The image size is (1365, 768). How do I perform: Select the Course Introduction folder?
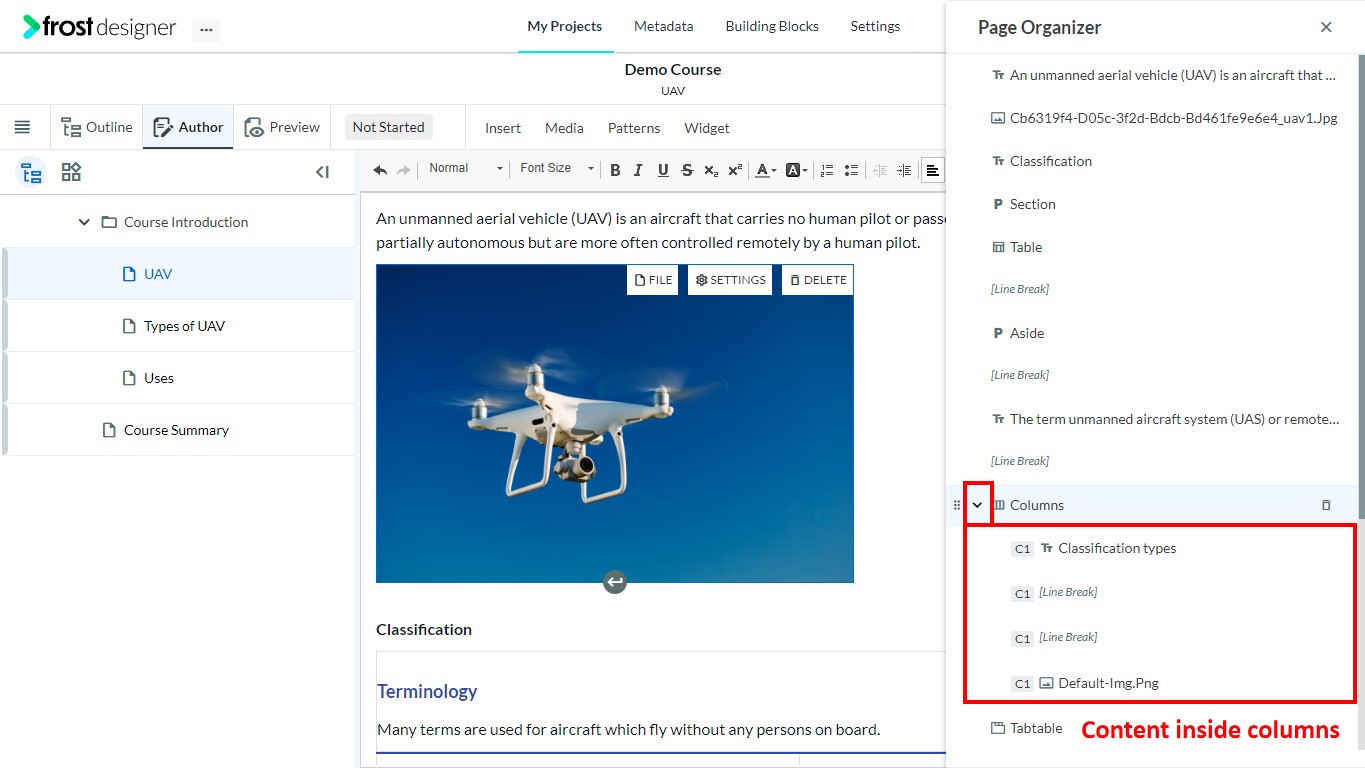pos(186,222)
